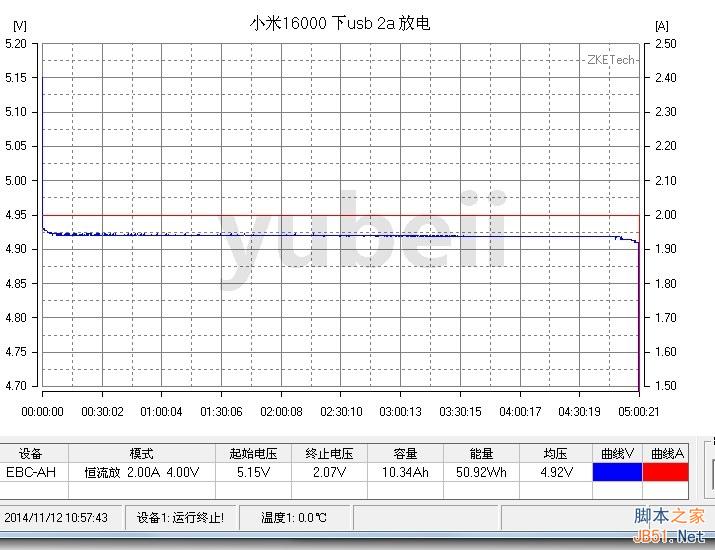Click the 05:00:21 time axis label
The height and width of the screenshot is (550, 715).
[x=638, y=412]
